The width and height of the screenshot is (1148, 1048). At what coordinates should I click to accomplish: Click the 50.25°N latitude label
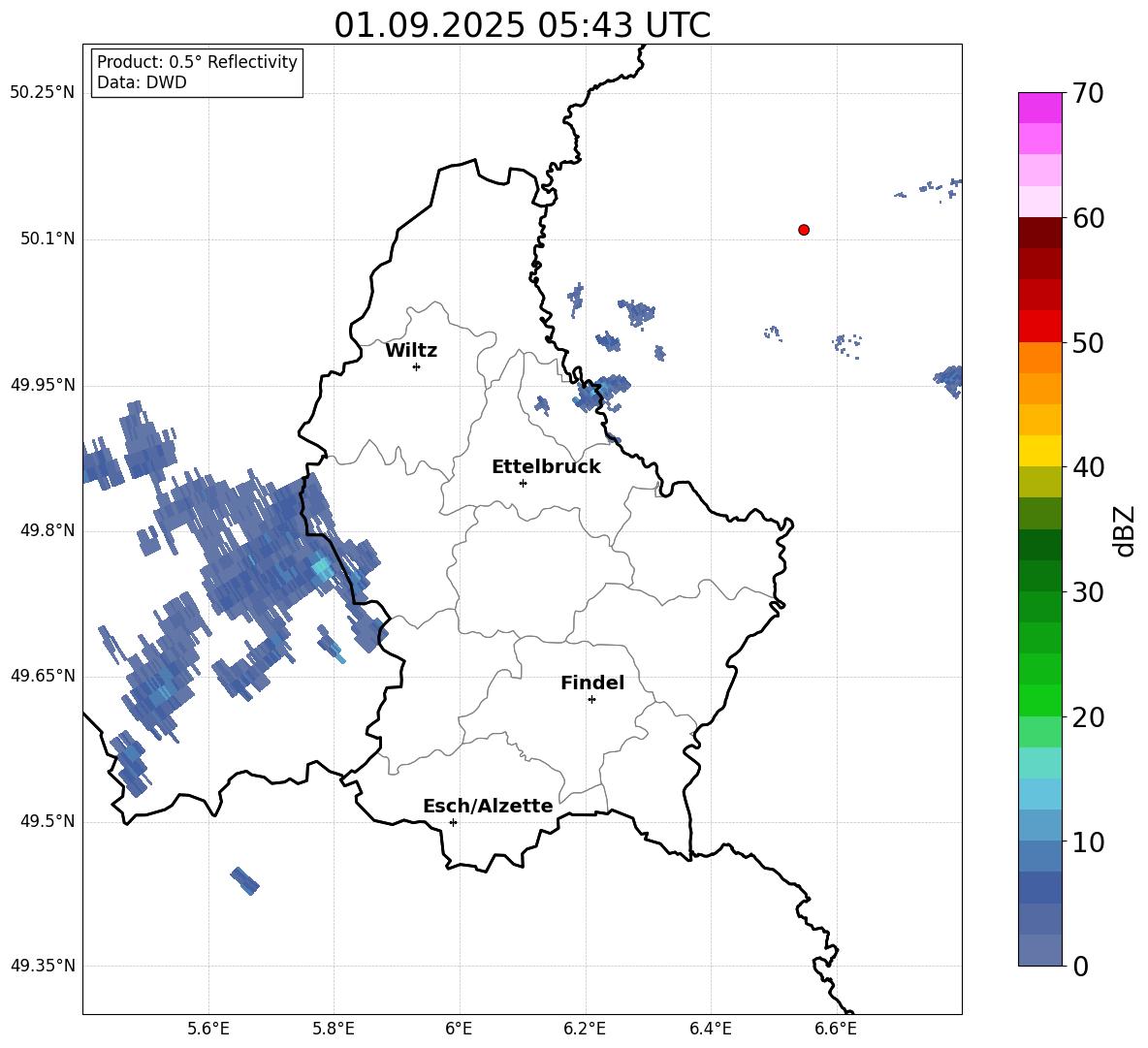tap(43, 93)
